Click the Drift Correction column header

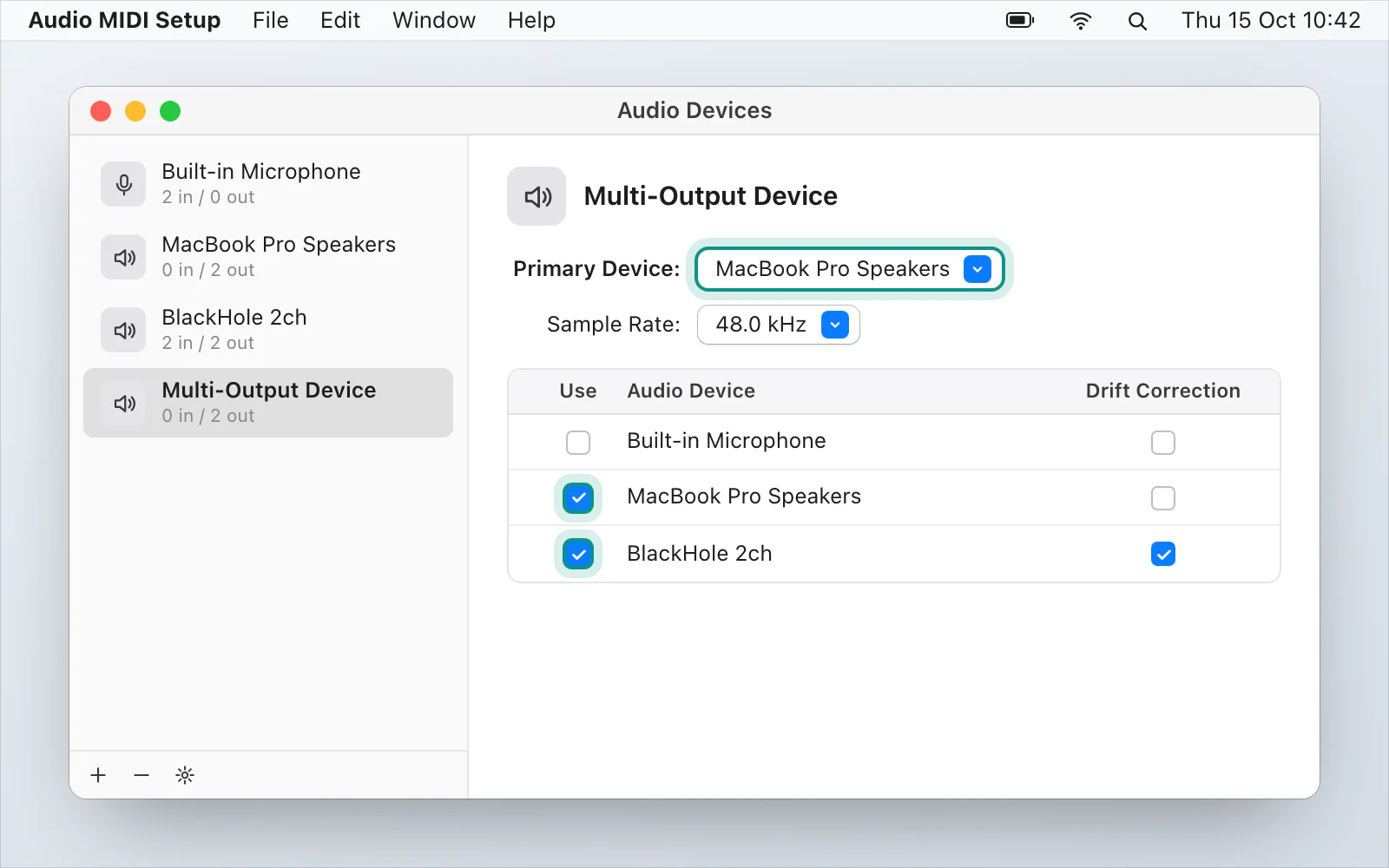pyautogui.click(x=1163, y=391)
